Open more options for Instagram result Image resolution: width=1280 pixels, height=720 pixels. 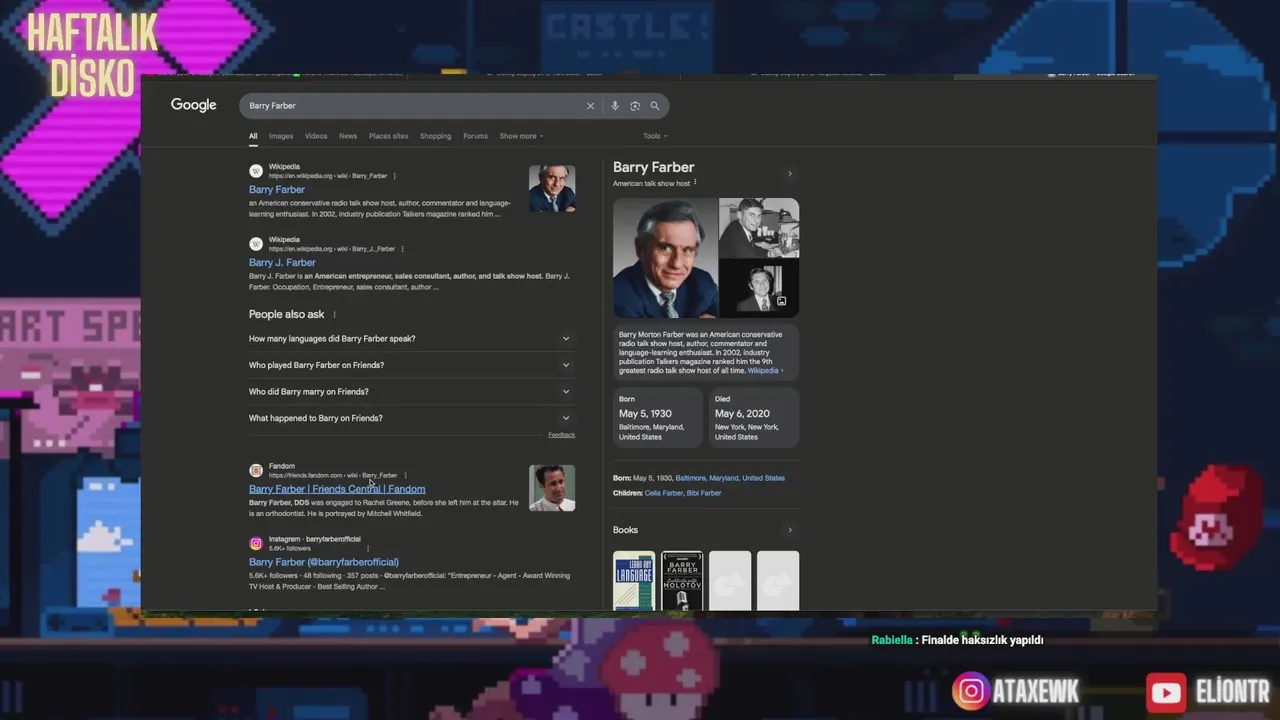click(x=367, y=548)
